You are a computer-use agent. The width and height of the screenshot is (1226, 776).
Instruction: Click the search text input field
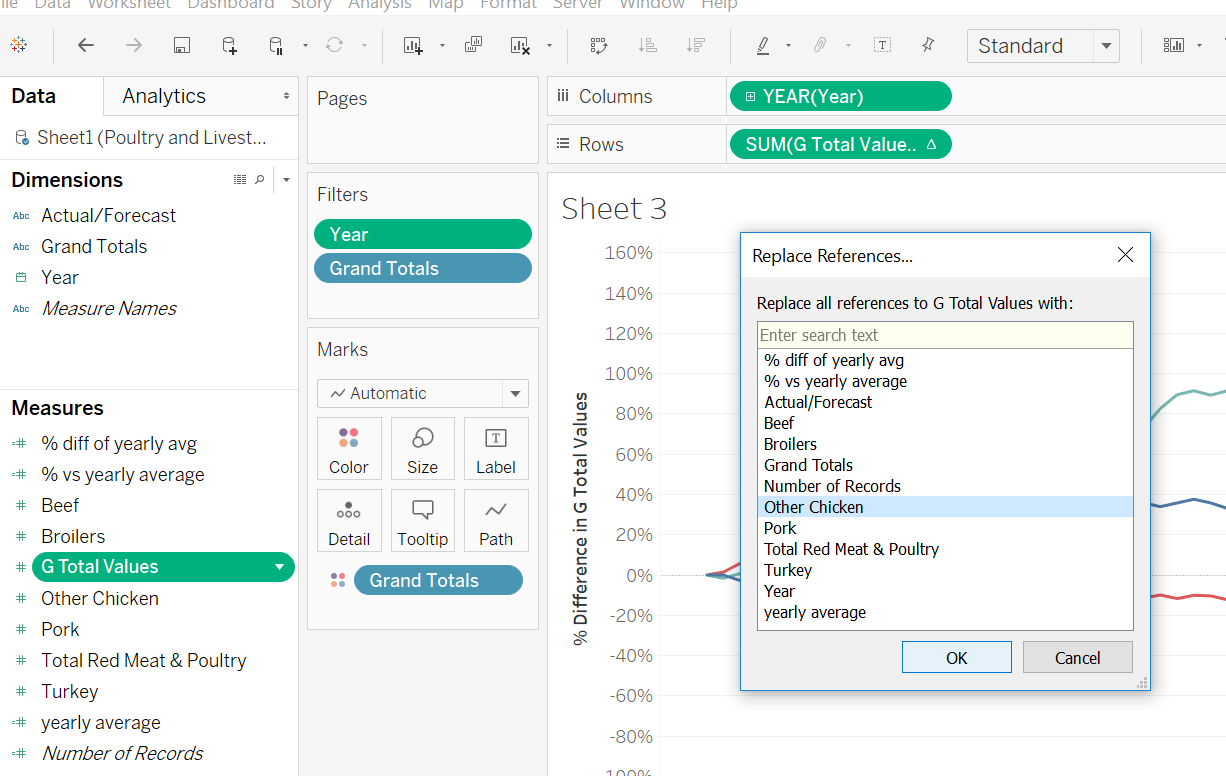[944, 335]
